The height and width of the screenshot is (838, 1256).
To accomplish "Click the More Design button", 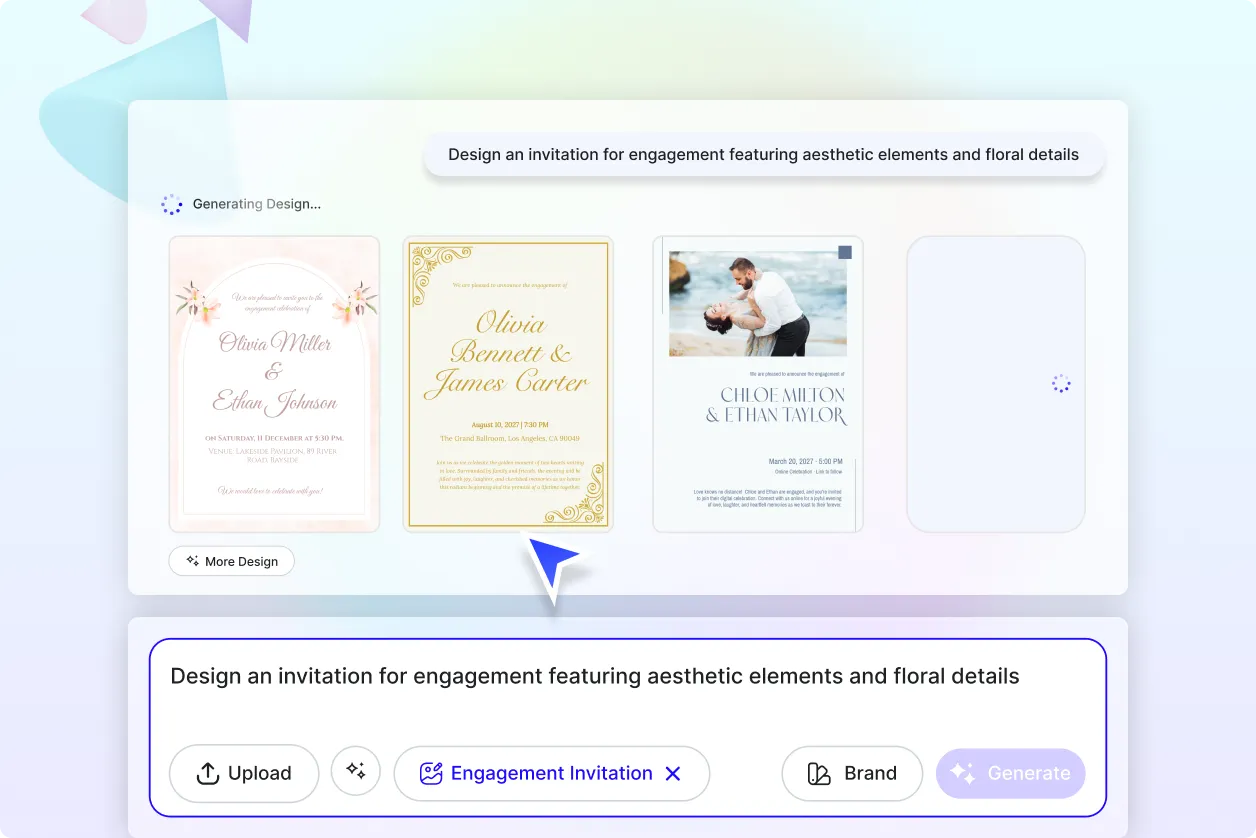I will (x=231, y=561).
